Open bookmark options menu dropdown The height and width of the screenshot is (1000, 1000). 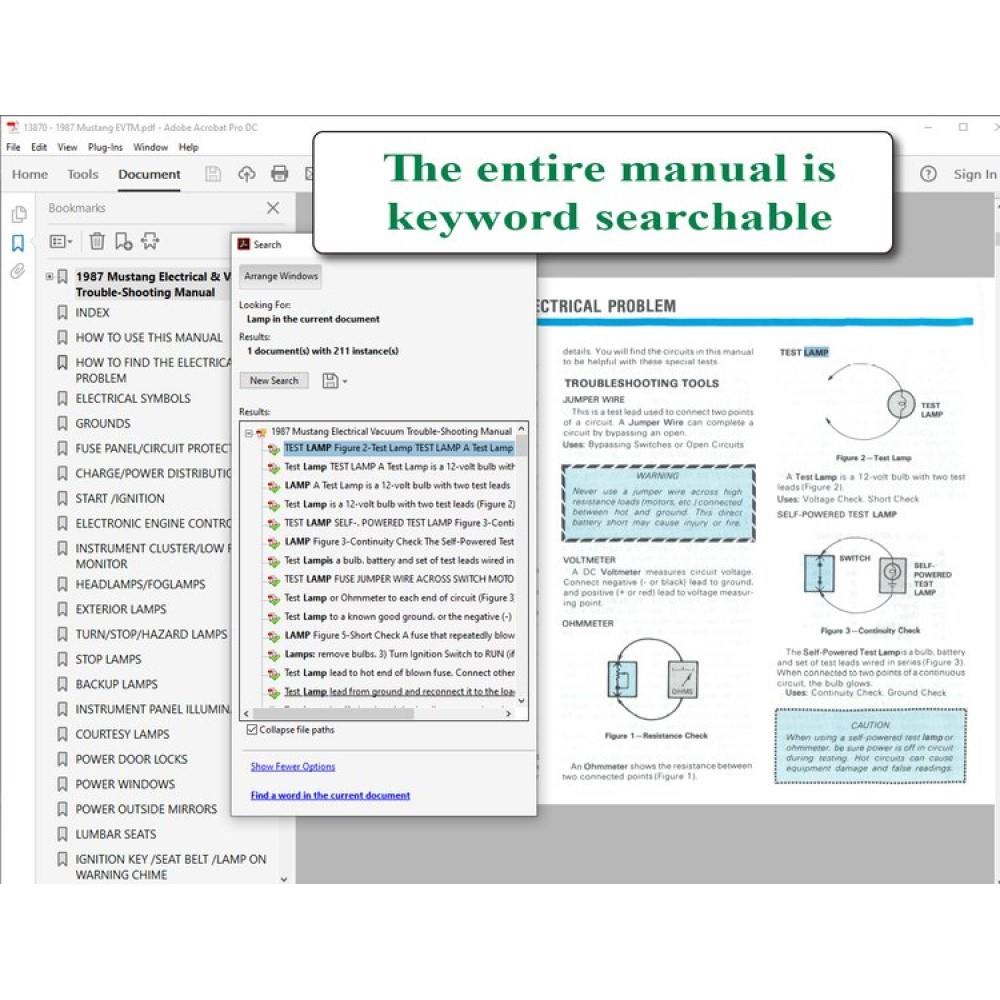point(61,241)
